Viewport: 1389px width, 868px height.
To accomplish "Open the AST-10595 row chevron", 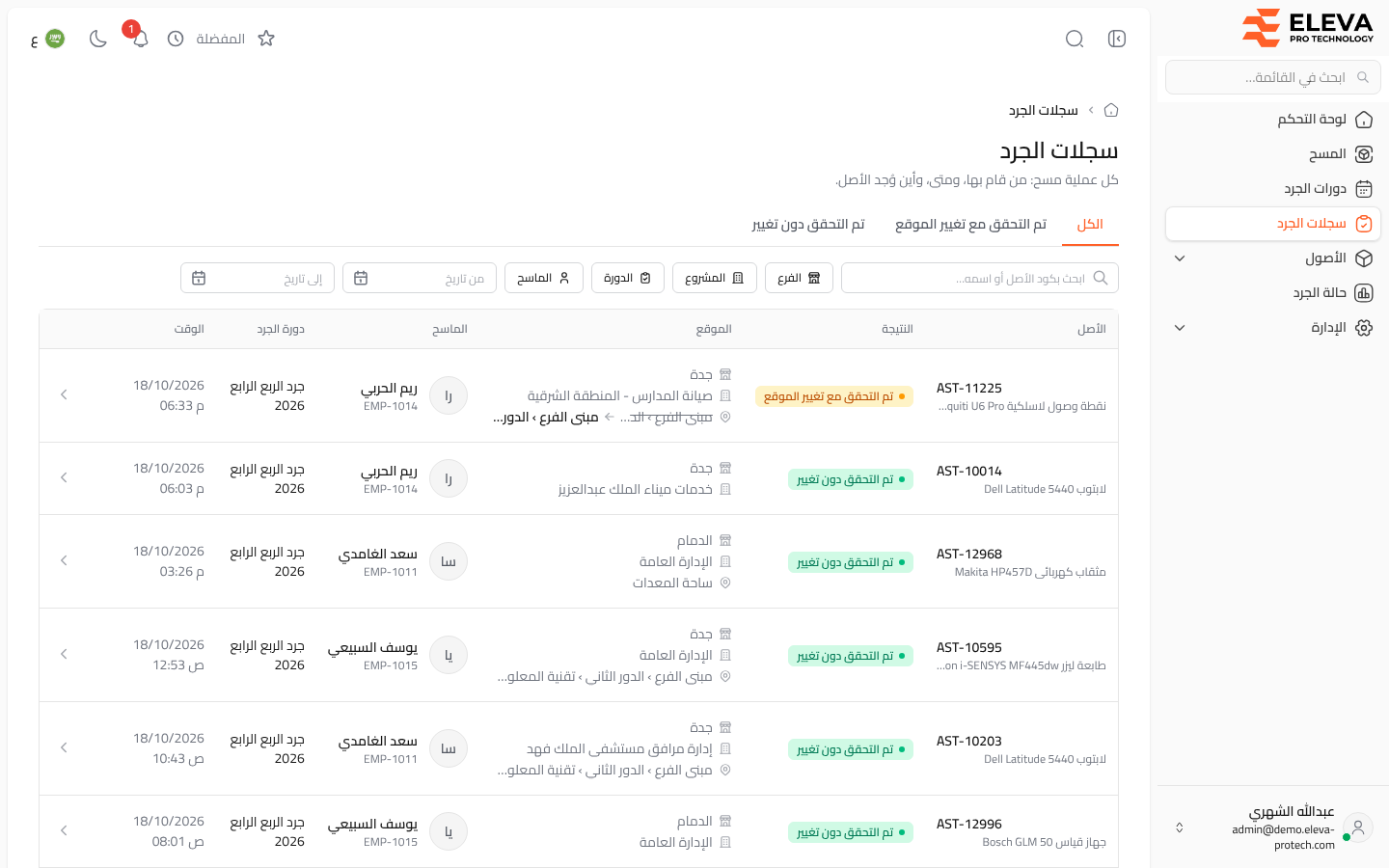I will tap(64, 654).
